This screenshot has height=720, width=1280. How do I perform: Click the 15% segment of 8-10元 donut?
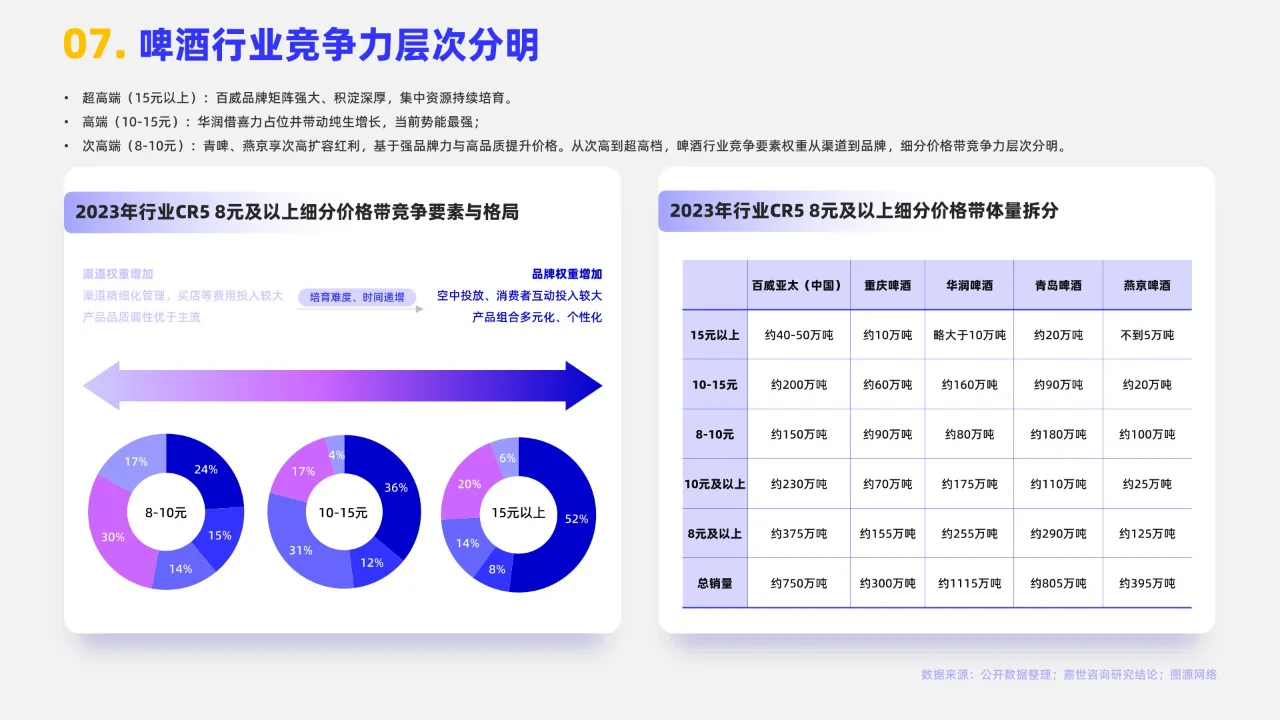220,536
